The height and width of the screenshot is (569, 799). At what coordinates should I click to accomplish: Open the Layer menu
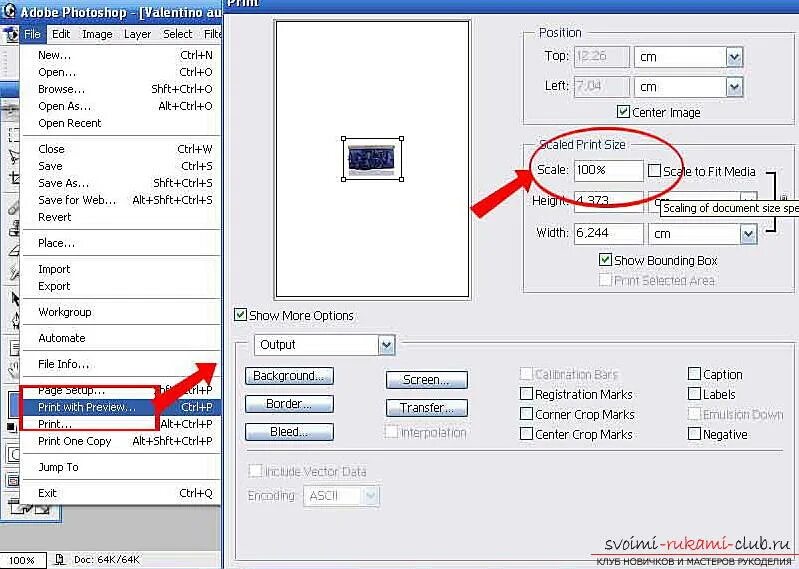(x=138, y=34)
